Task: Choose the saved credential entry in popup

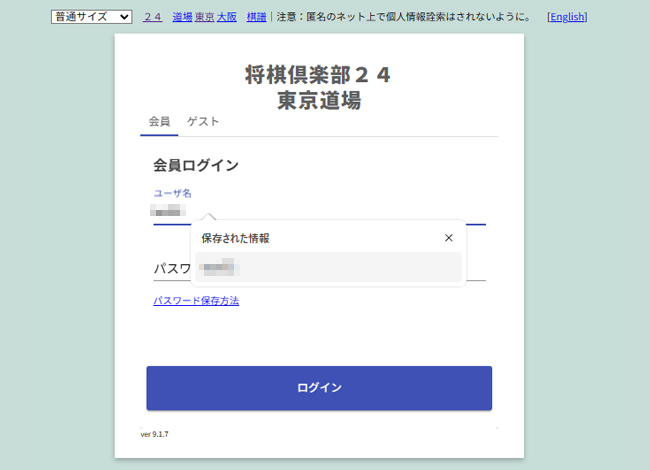Action: [328, 267]
